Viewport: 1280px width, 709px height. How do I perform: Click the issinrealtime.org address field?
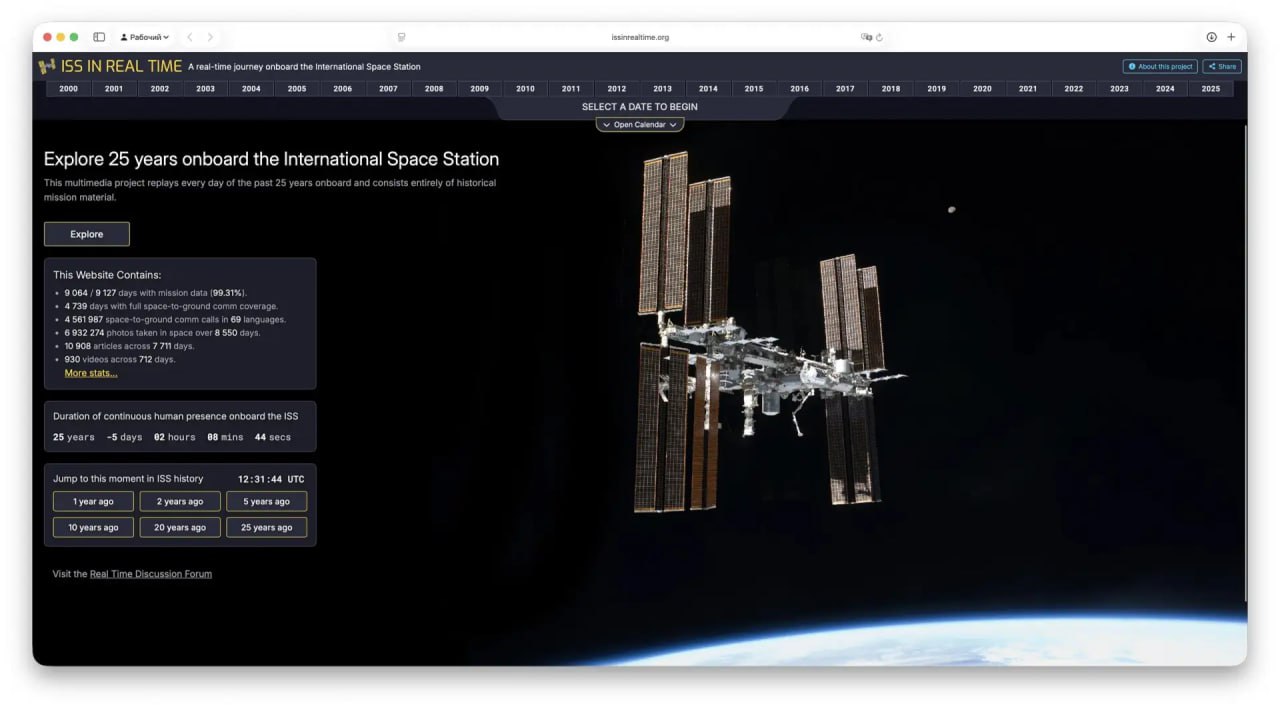click(x=640, y=37)
